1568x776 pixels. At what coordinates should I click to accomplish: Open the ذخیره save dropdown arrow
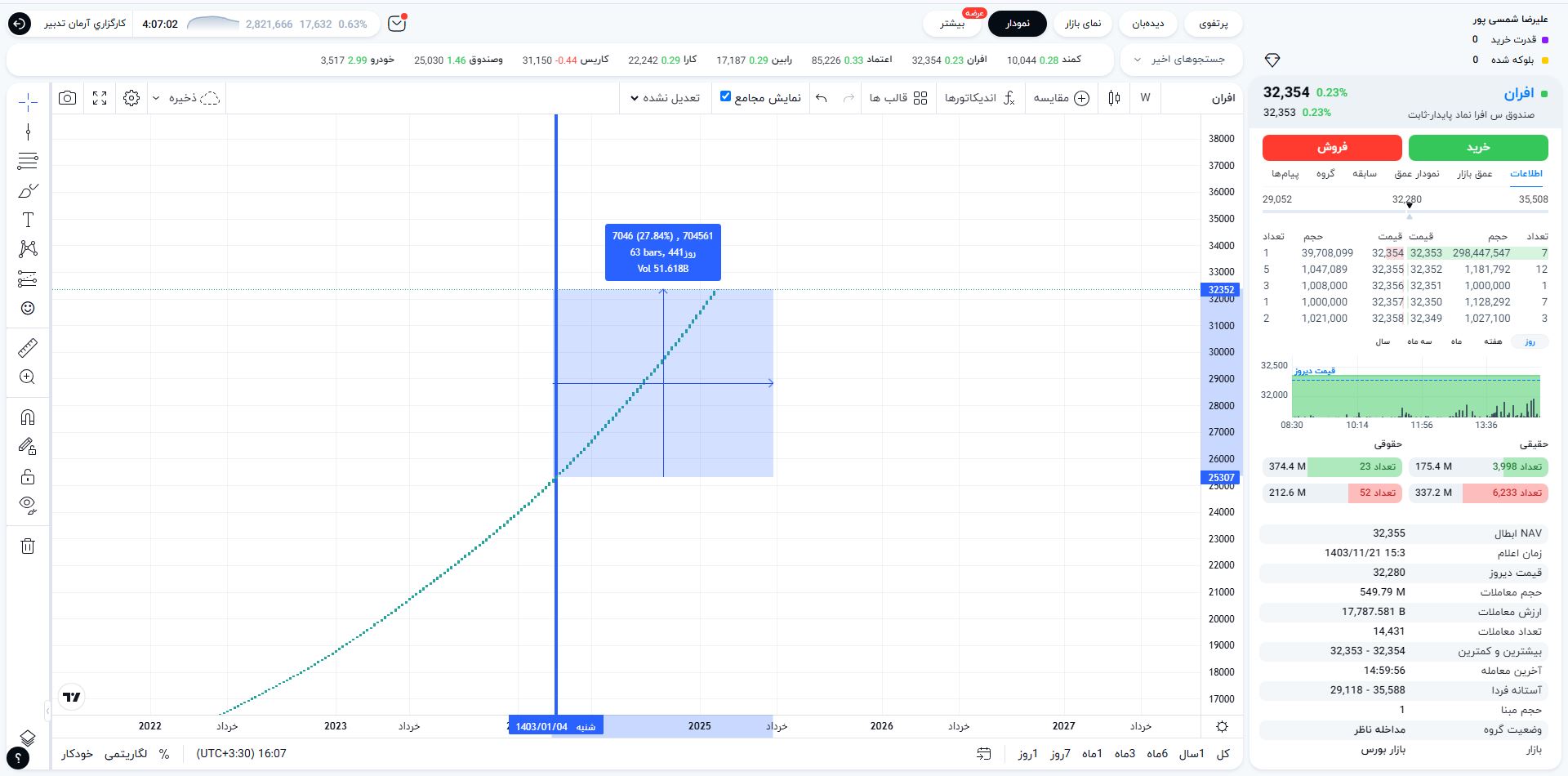tap(156, 98)
